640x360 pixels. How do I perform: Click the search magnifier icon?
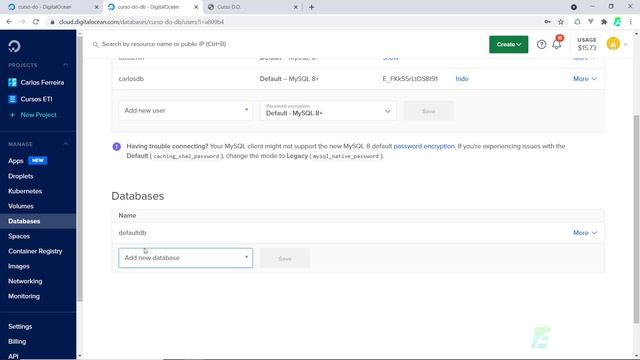point(96,44)
